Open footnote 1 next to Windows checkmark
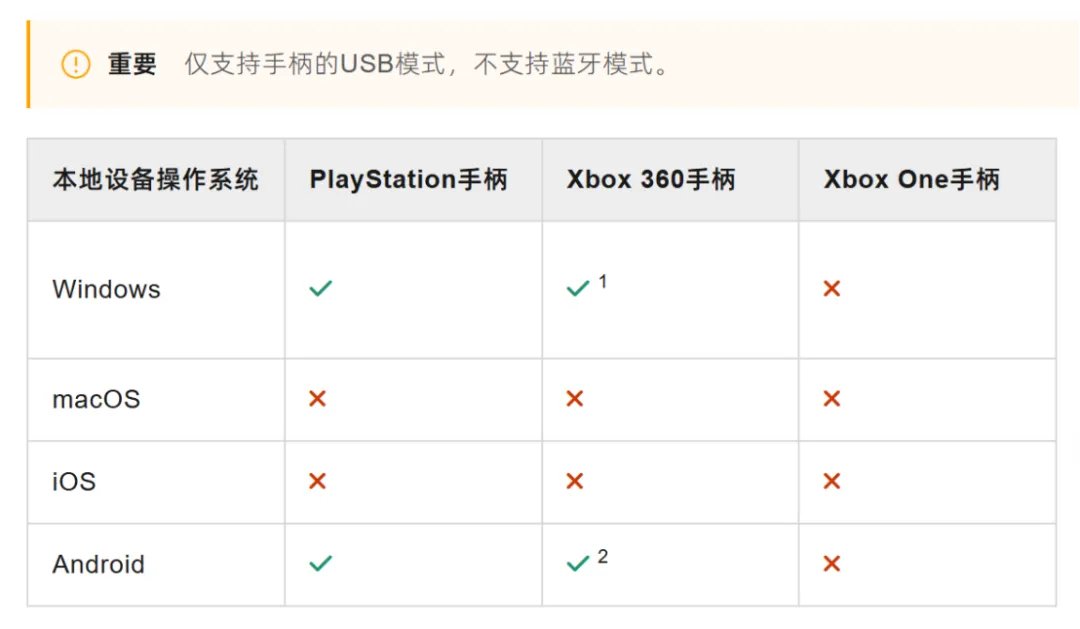The height and width of the screenshot is (629, 1080). [x=603, y=281]
